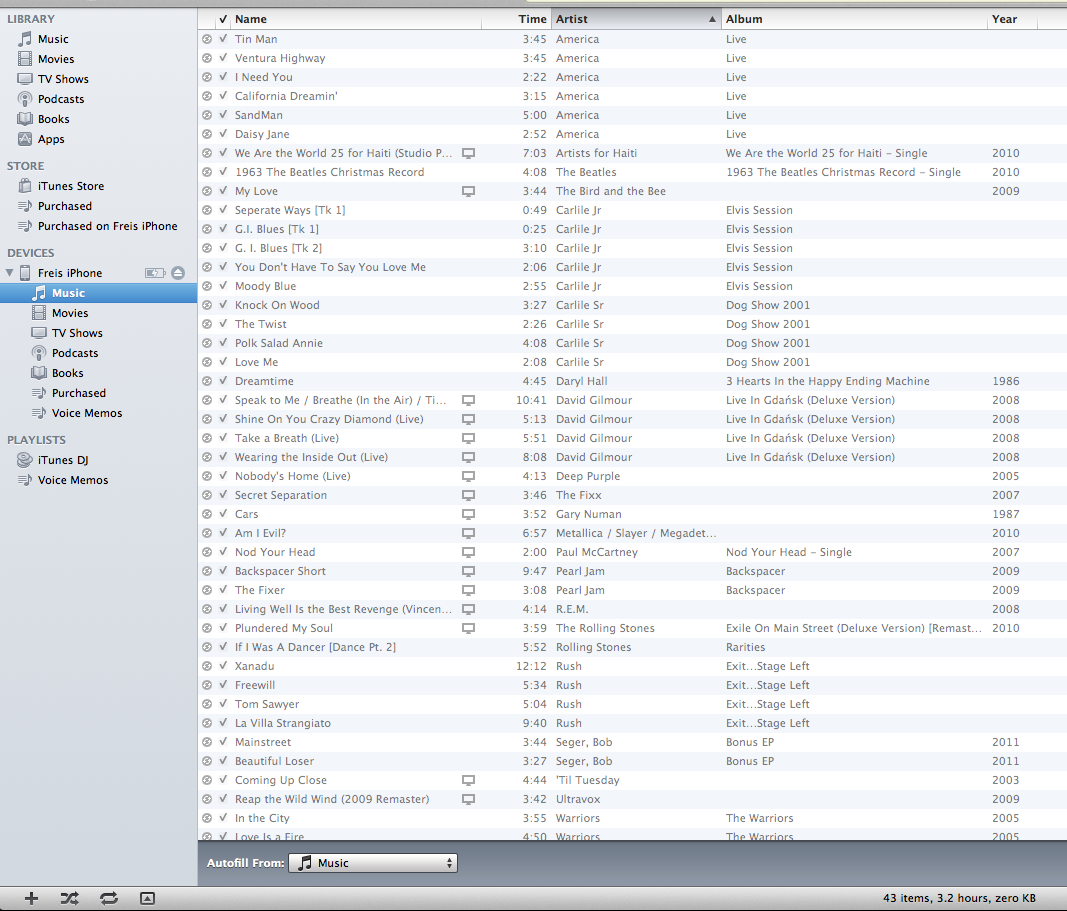Click the video icon next to My Love
The height and width of the screenshot is (911, 1067).
point(468,191)
